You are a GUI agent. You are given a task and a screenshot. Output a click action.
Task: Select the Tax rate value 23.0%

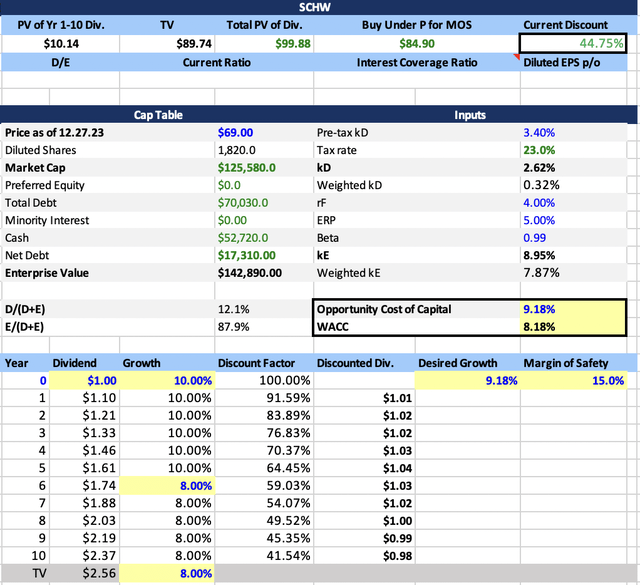(573, 150)
